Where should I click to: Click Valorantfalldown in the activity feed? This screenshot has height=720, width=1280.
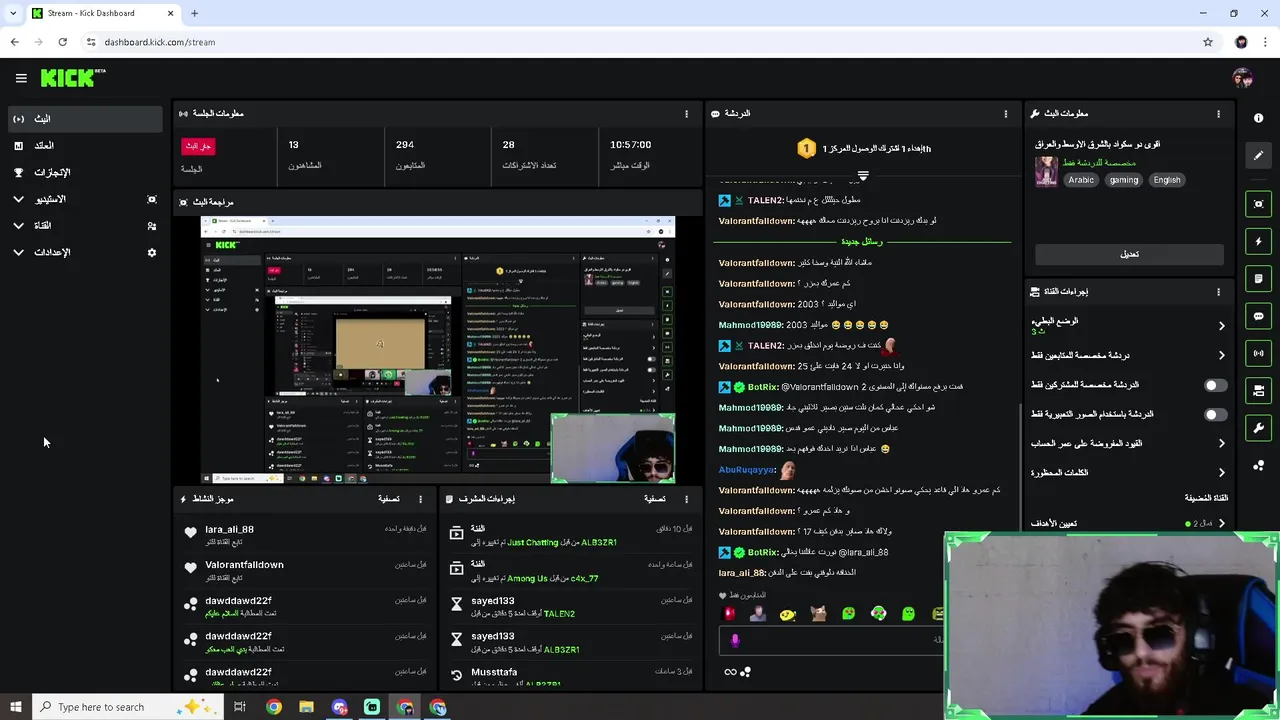[244, 565]
